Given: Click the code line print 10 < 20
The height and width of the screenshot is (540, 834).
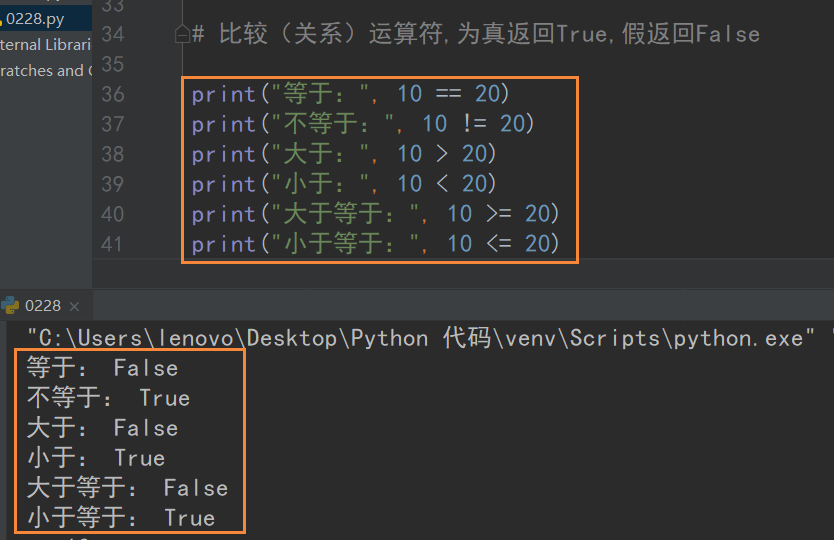Looking at the screenshot, I should [x=344, y=184].
